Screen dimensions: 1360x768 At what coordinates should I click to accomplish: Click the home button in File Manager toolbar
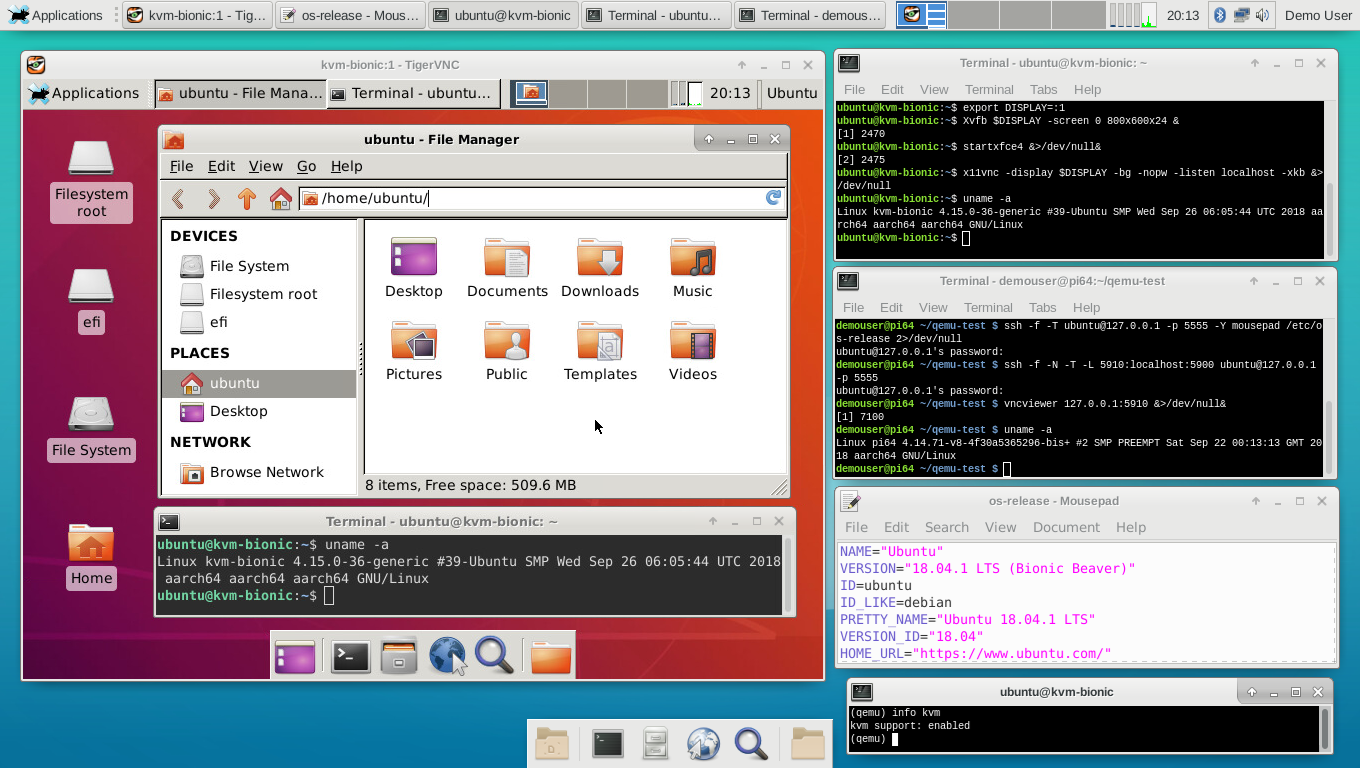[x=281, y=198]
